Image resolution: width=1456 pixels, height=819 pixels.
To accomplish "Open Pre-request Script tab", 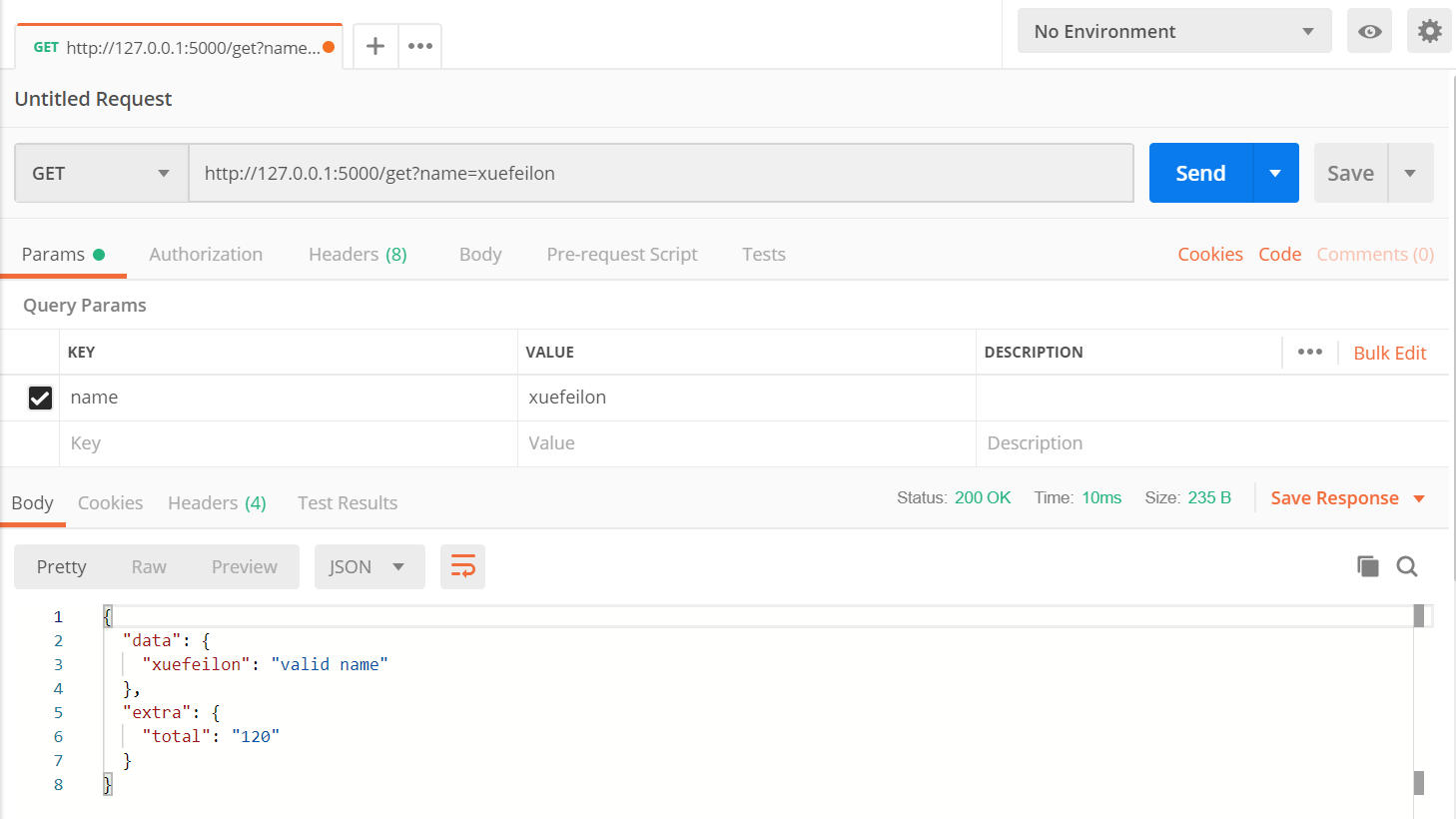I will coord(622,254).
